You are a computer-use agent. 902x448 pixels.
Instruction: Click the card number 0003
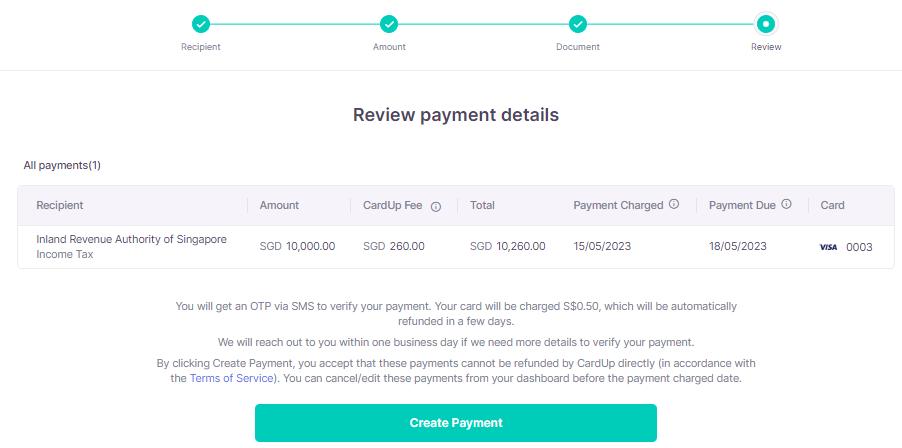pos(859,247)
